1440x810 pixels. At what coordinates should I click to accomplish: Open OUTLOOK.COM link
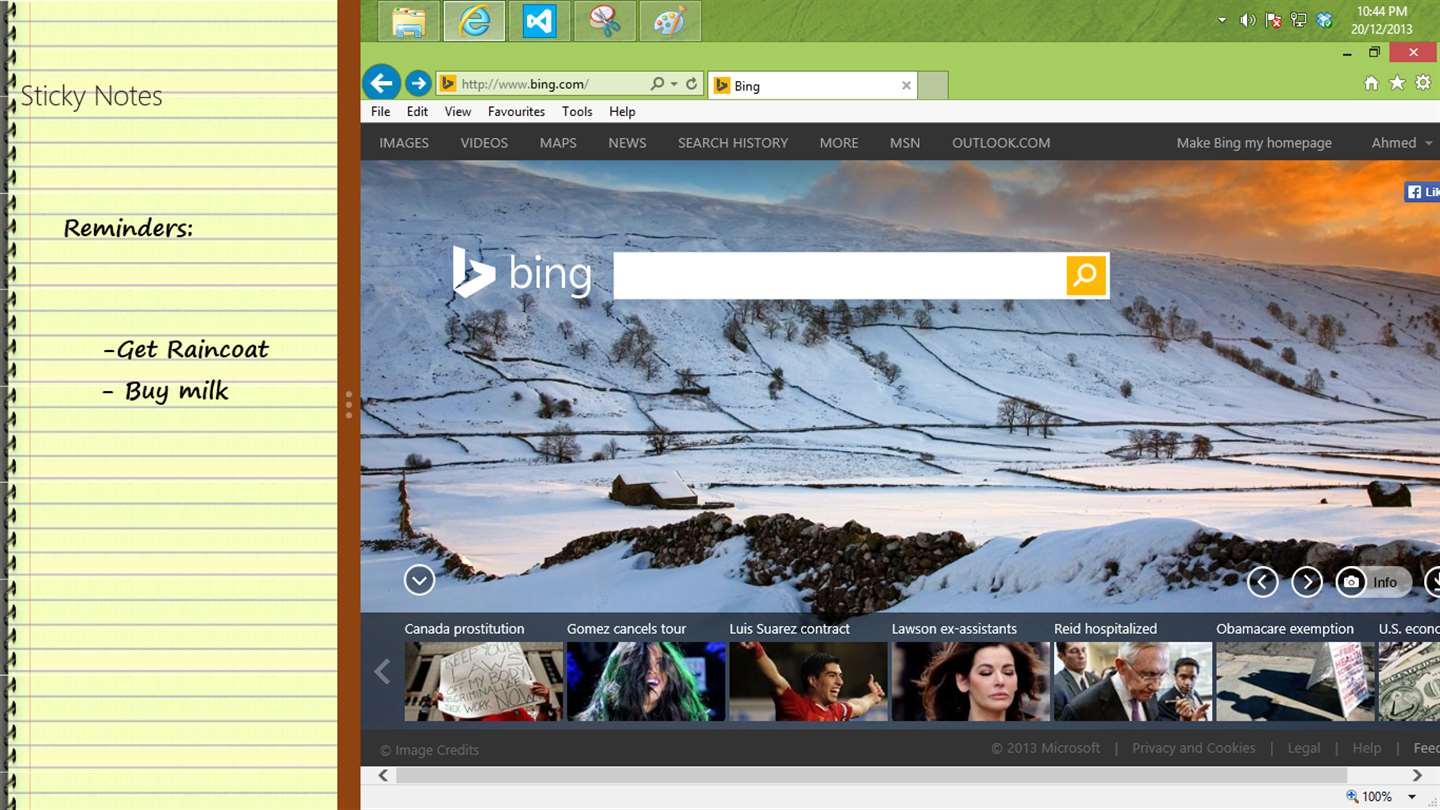coord(1001,143)
